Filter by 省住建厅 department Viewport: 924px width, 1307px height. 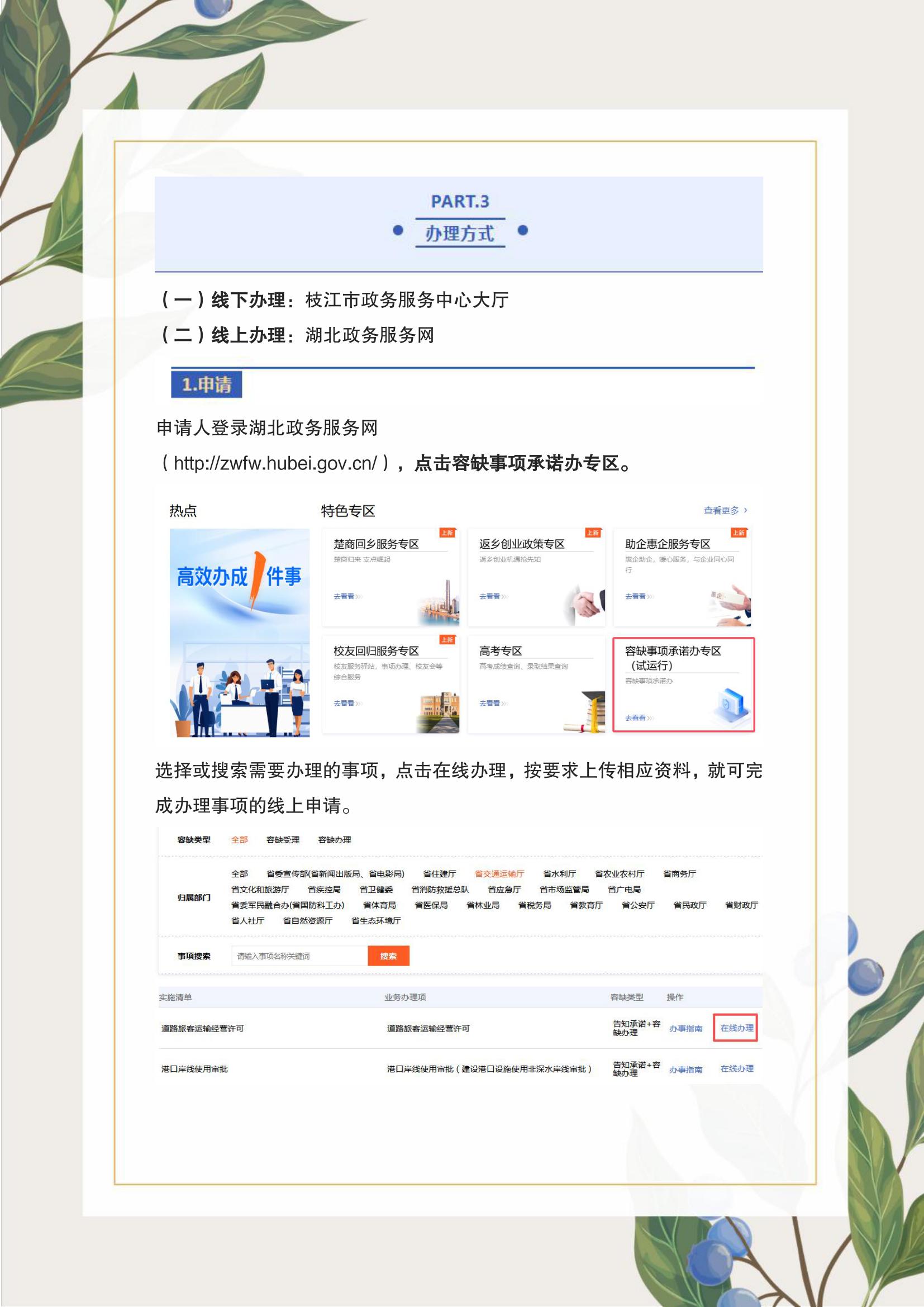point(439,874)
